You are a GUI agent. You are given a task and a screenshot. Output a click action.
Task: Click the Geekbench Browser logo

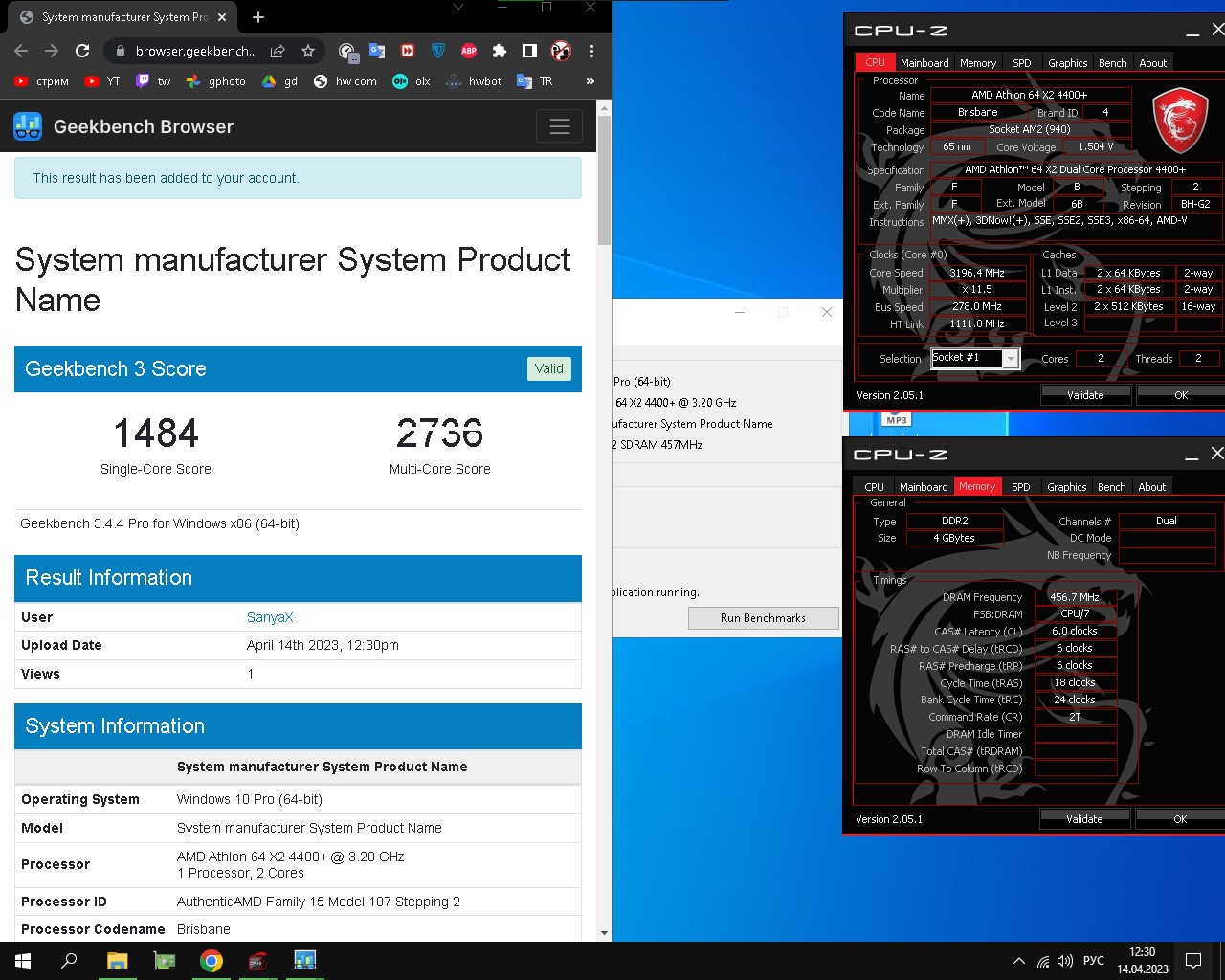123,126
